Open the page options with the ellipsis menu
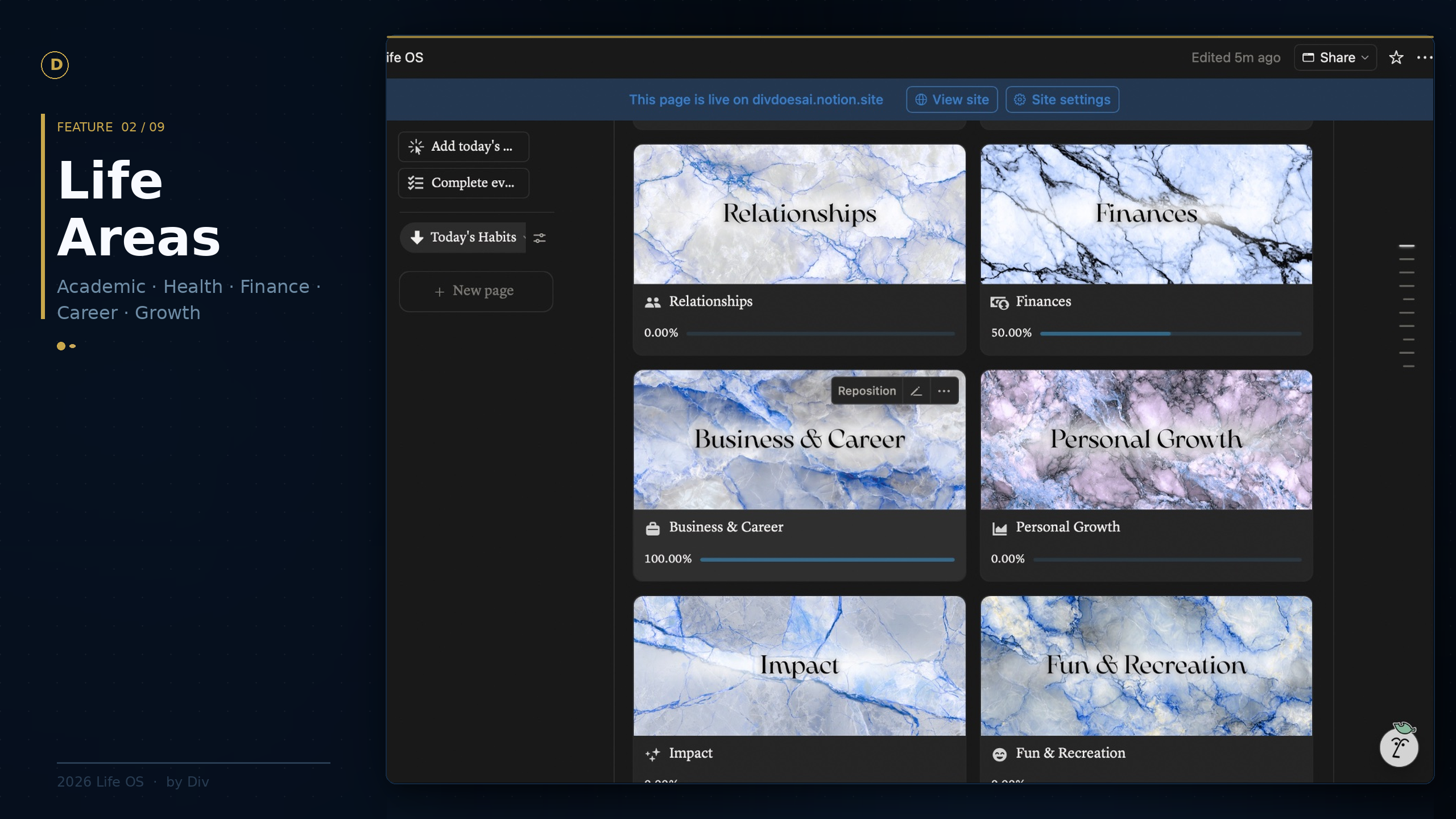This screenshot has height=819, width=1456. point(1424,57)
